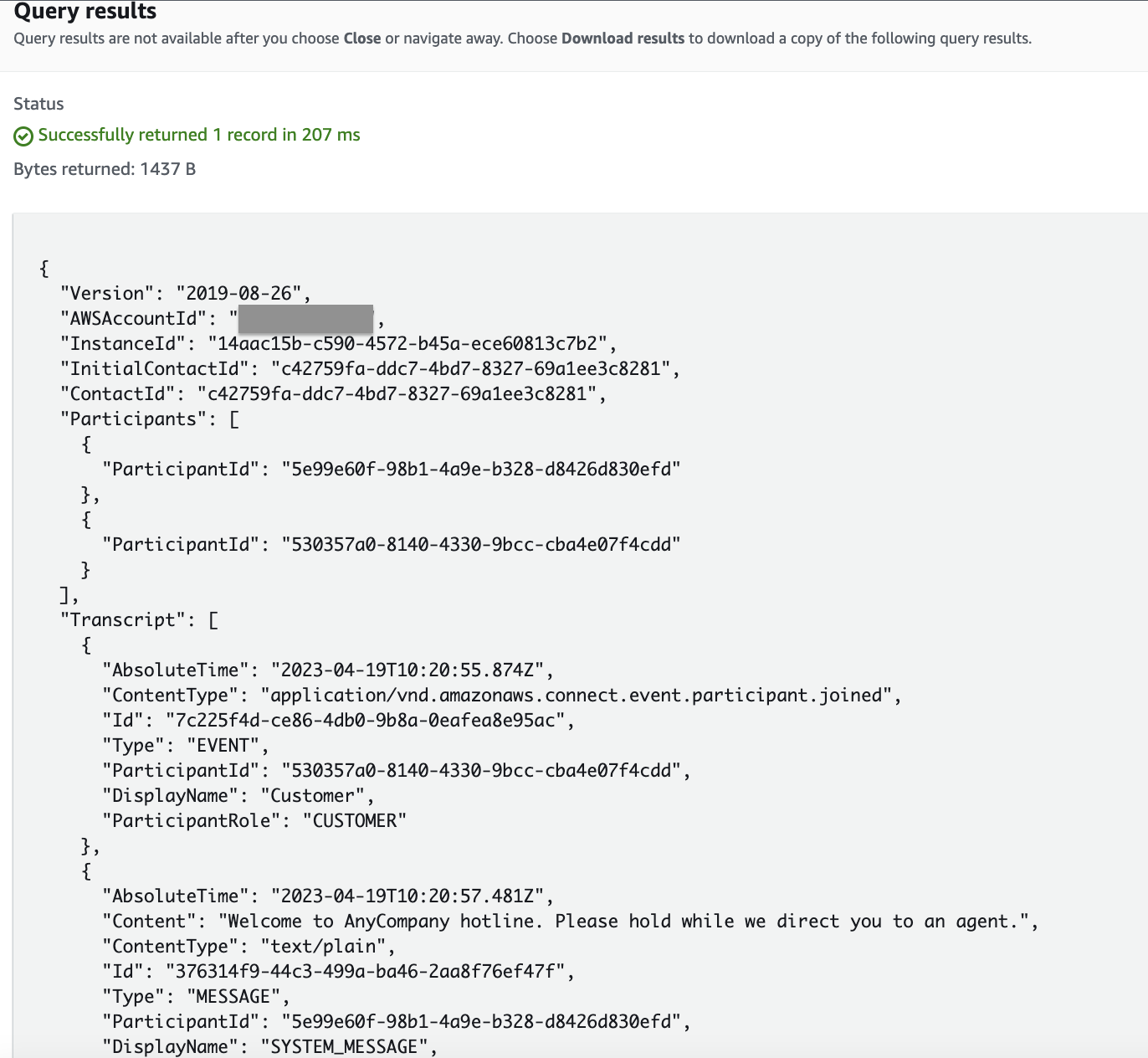Click the text/plain ContentType value

323,946
